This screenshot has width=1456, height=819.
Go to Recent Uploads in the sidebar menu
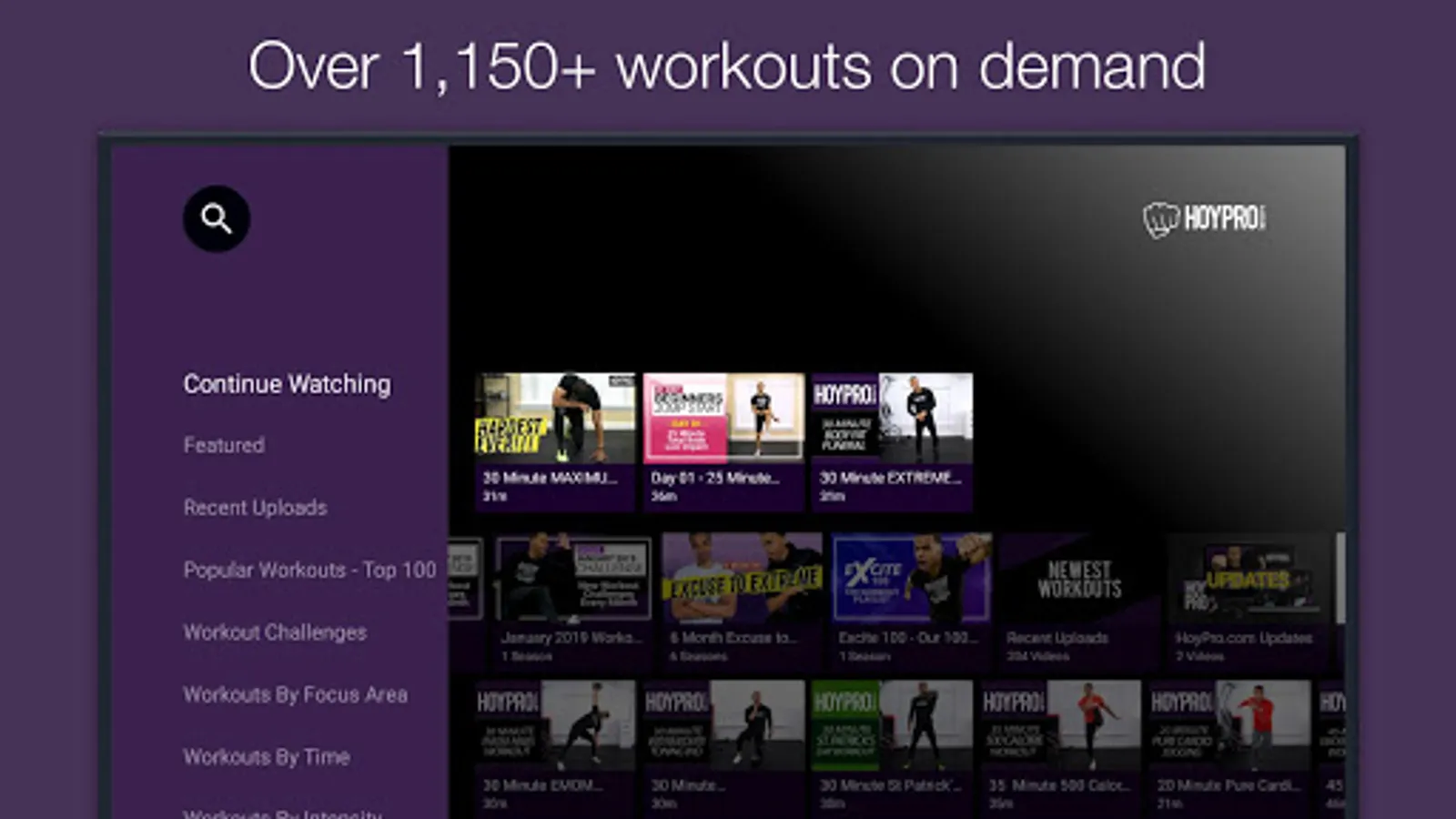click(255, 507)
